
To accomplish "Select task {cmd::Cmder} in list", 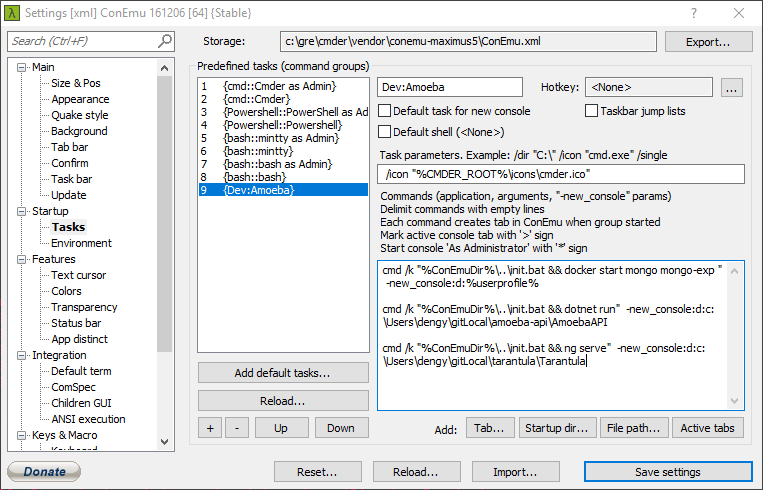I will click(x=283, y=99).
